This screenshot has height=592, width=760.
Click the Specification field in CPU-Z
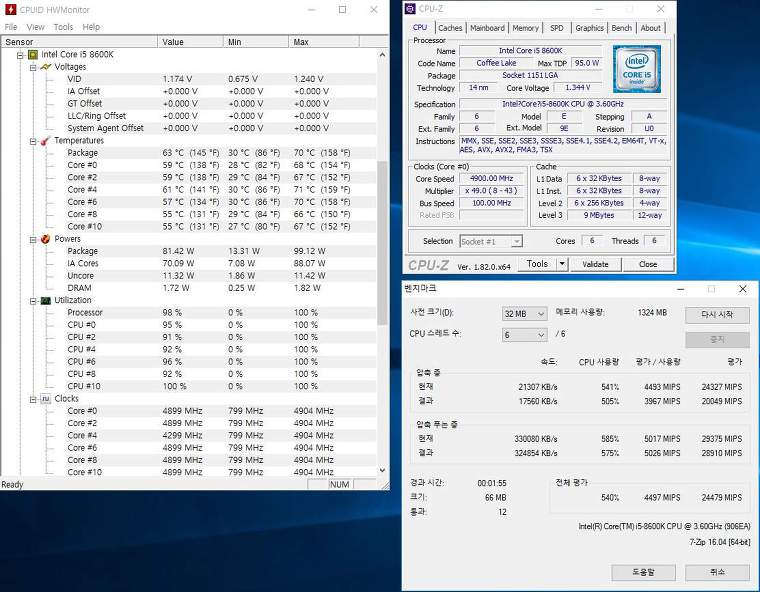[562, 104]
